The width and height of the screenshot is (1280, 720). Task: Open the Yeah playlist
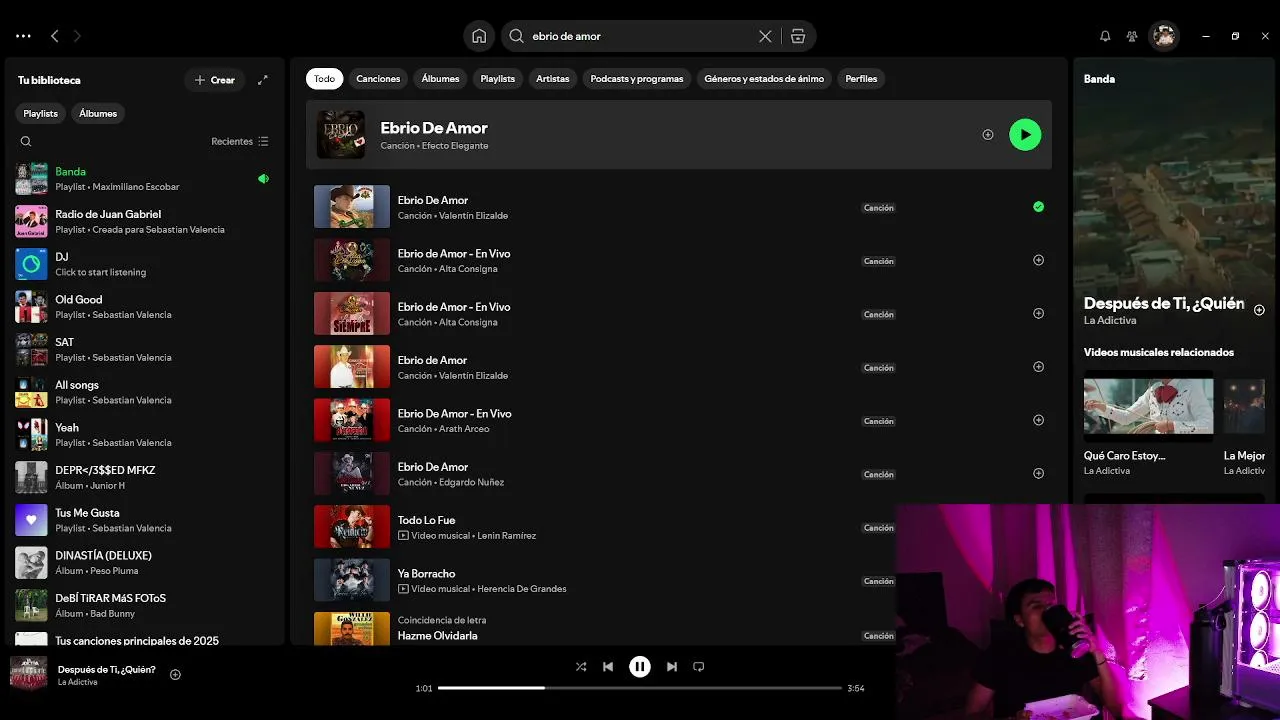click(145, 435)
